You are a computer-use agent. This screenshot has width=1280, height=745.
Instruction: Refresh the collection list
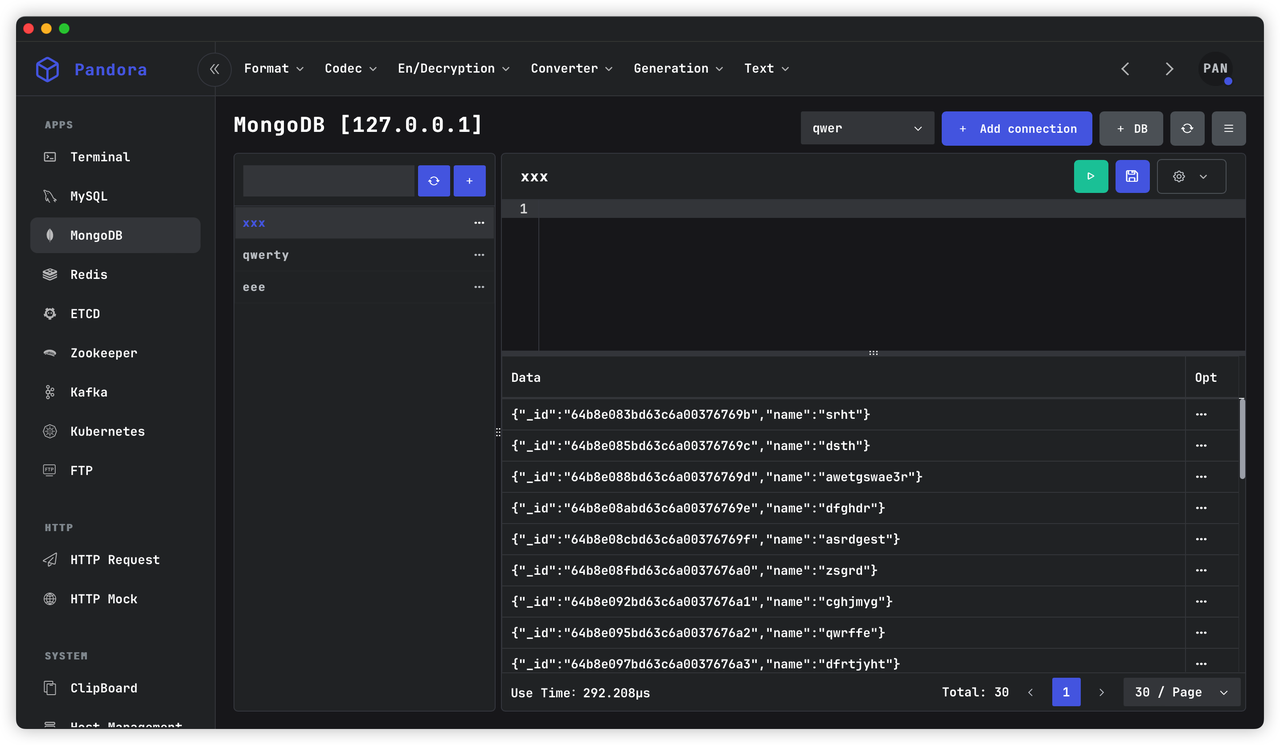tap(434, 181)
